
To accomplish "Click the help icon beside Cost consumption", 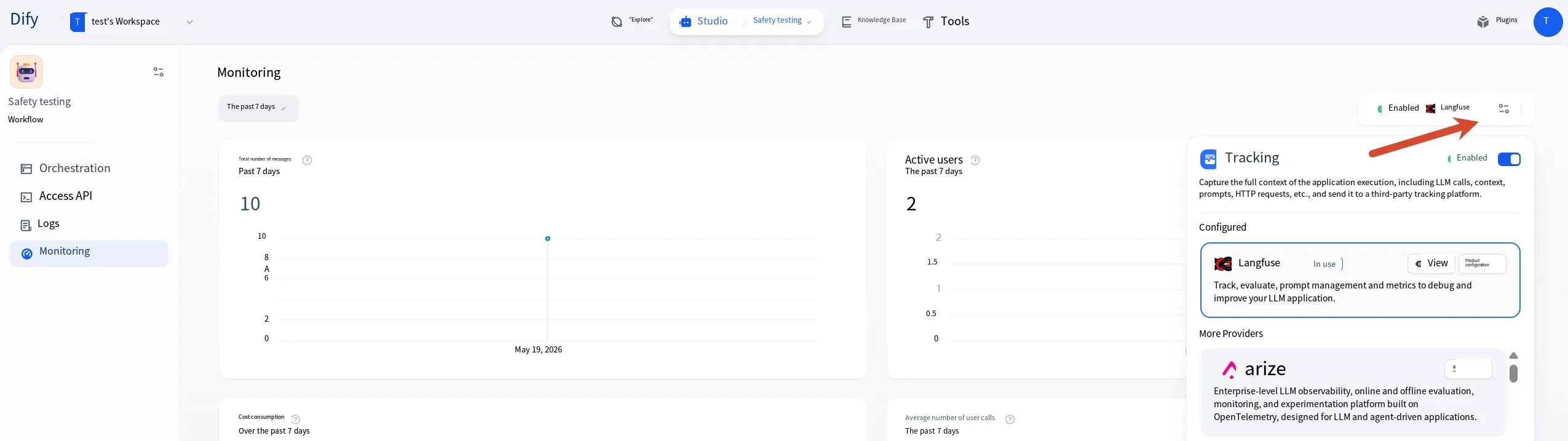I will (296, 419).
